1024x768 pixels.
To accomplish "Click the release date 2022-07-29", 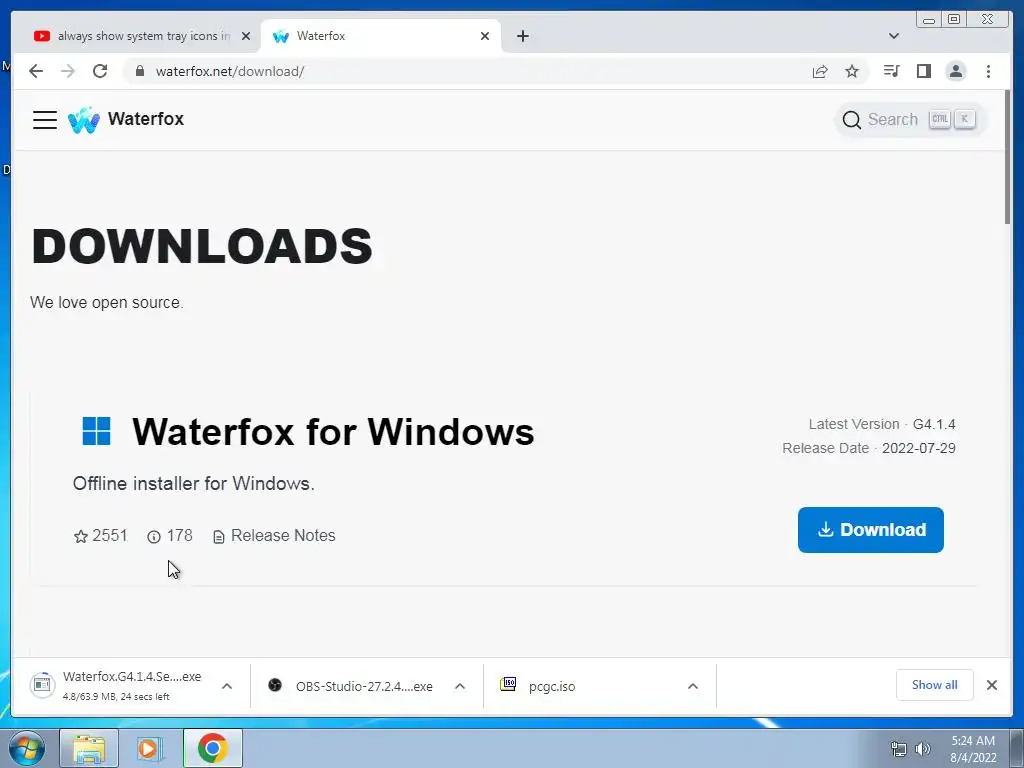I will (x=918, y=449).
